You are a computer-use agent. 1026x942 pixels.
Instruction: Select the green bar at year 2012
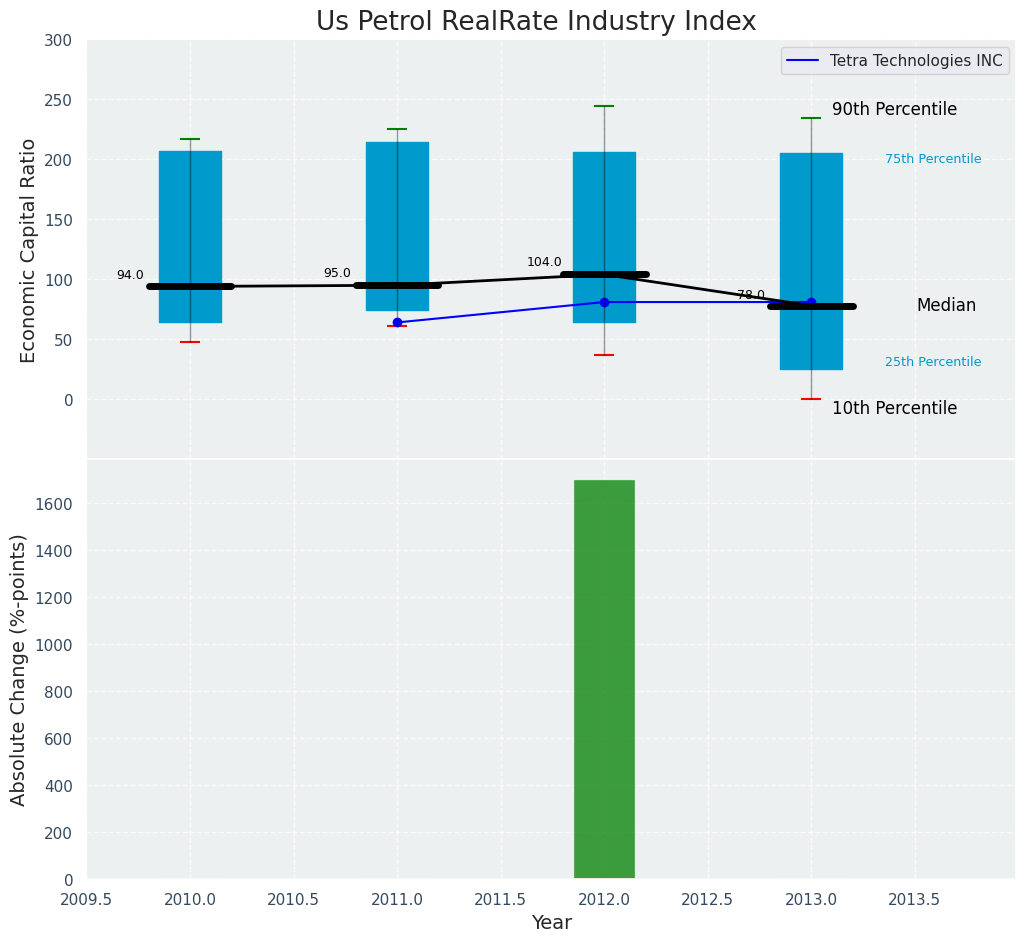tap(604, 680)
